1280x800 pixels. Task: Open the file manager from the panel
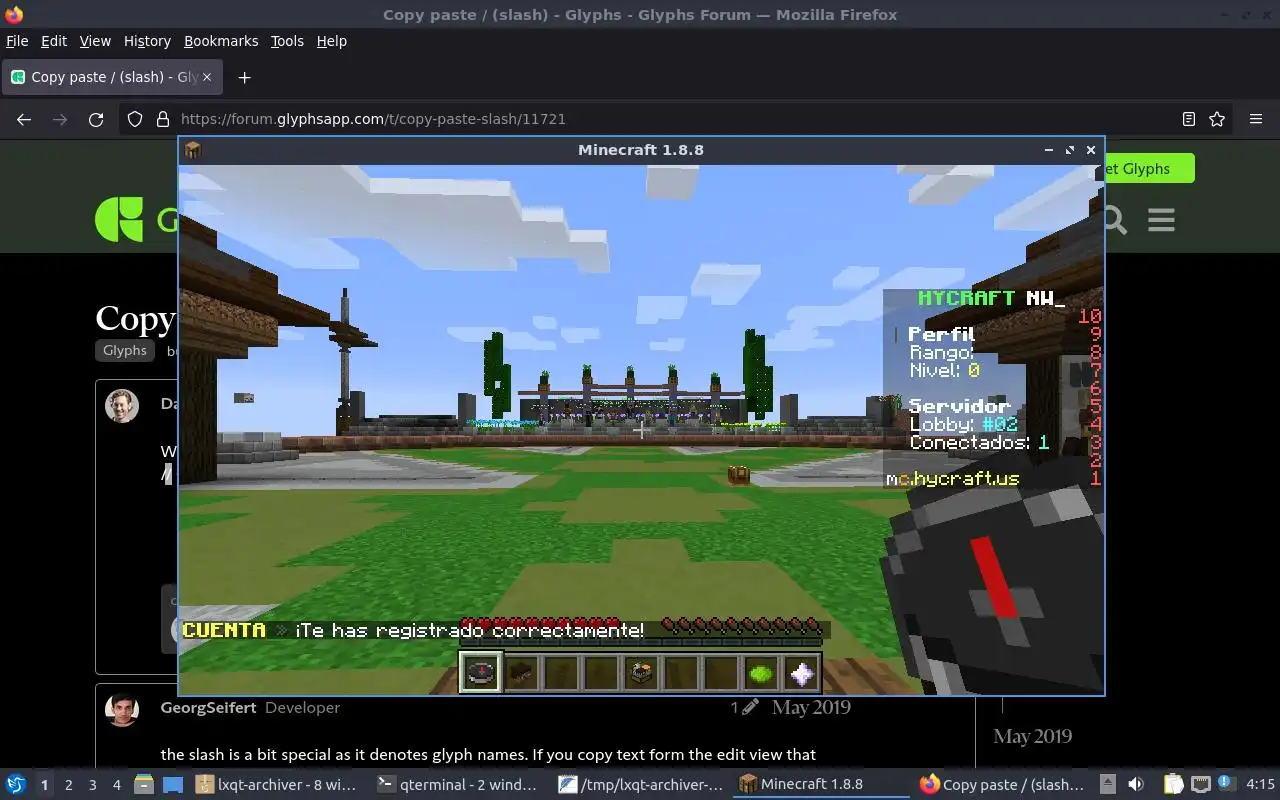(144, 784)
